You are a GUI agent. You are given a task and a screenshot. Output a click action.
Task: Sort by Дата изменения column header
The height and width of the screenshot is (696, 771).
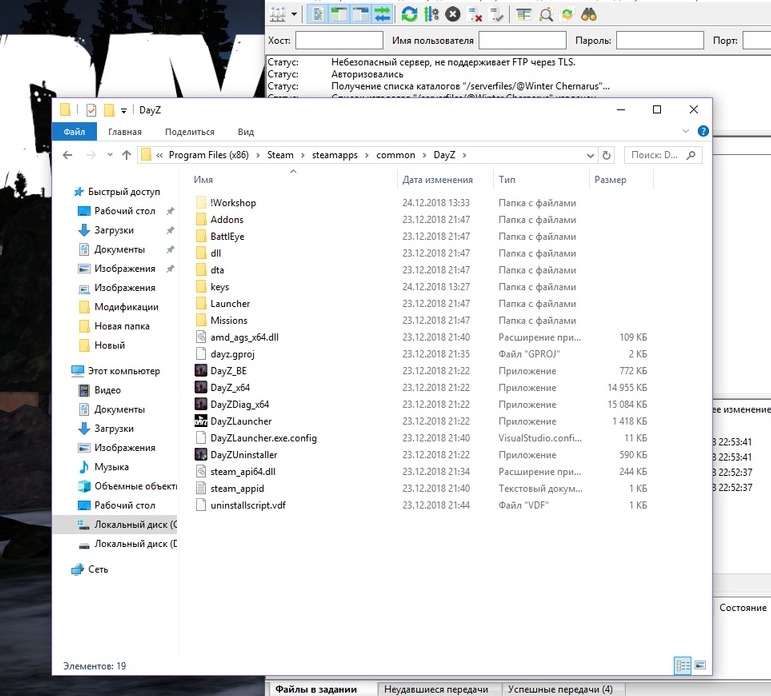(x=438, y=180)
